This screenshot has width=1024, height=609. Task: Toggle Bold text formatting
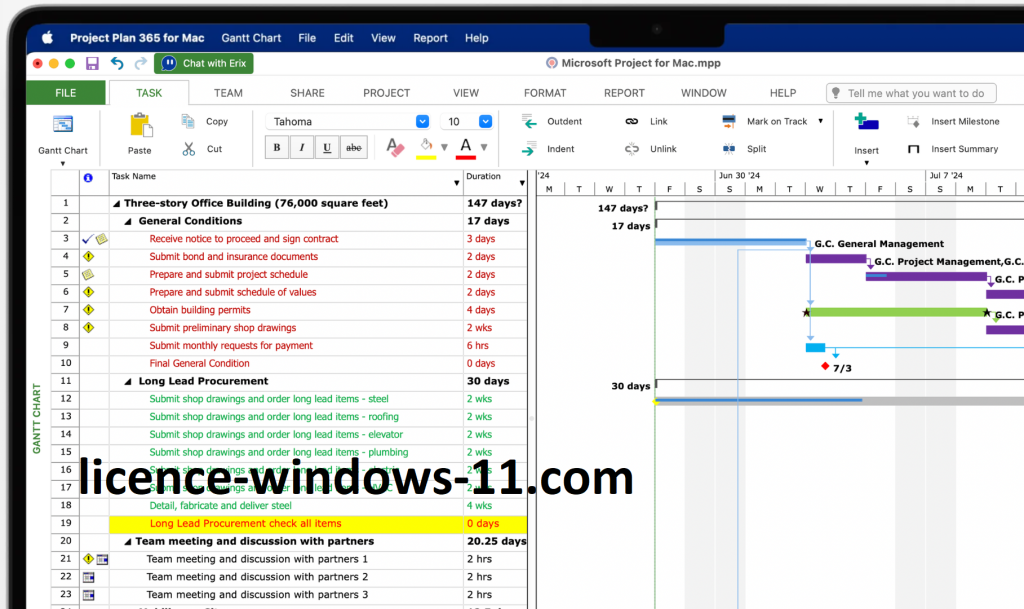click(x=277, y=148)
